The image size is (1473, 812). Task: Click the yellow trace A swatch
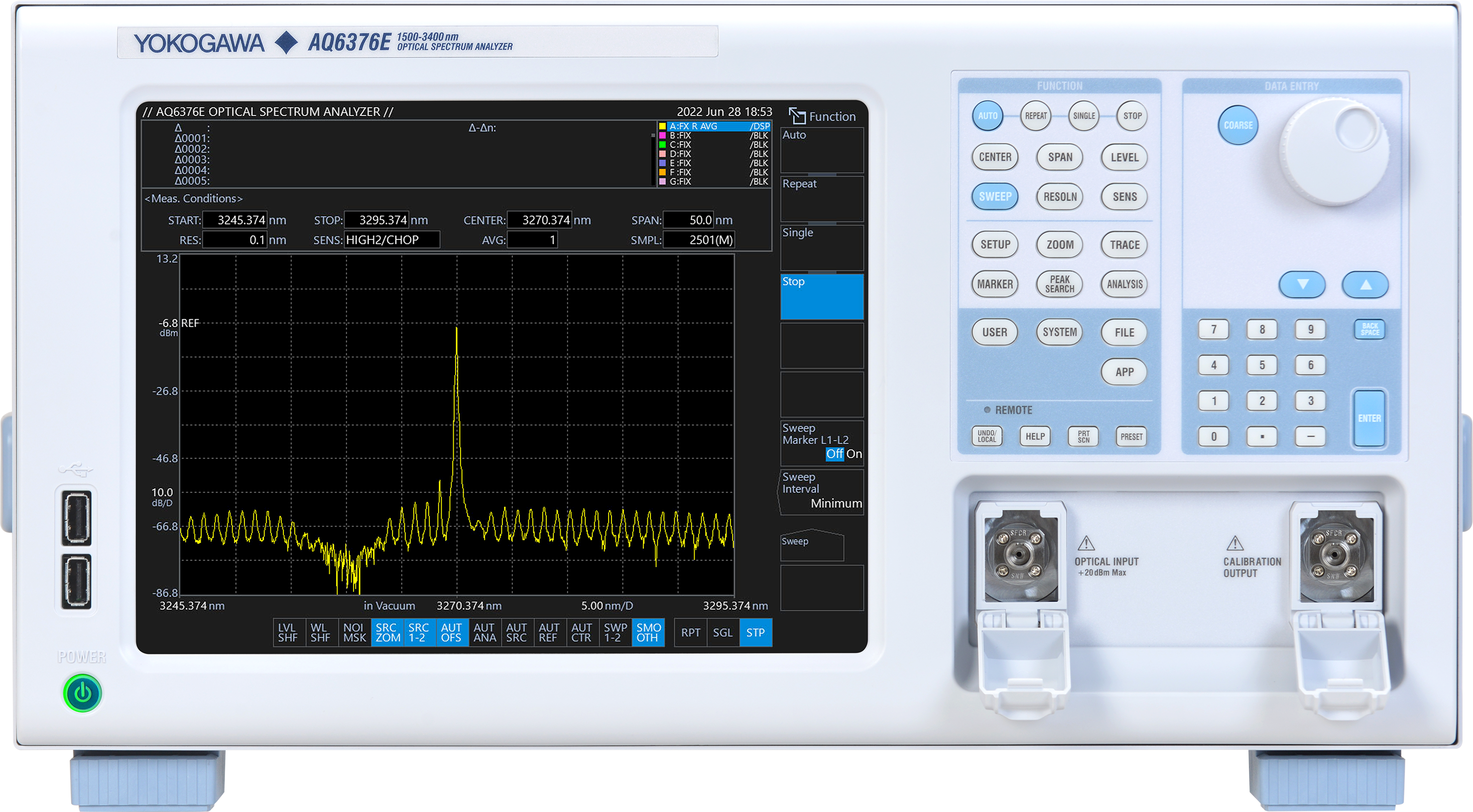coord(662,126)
